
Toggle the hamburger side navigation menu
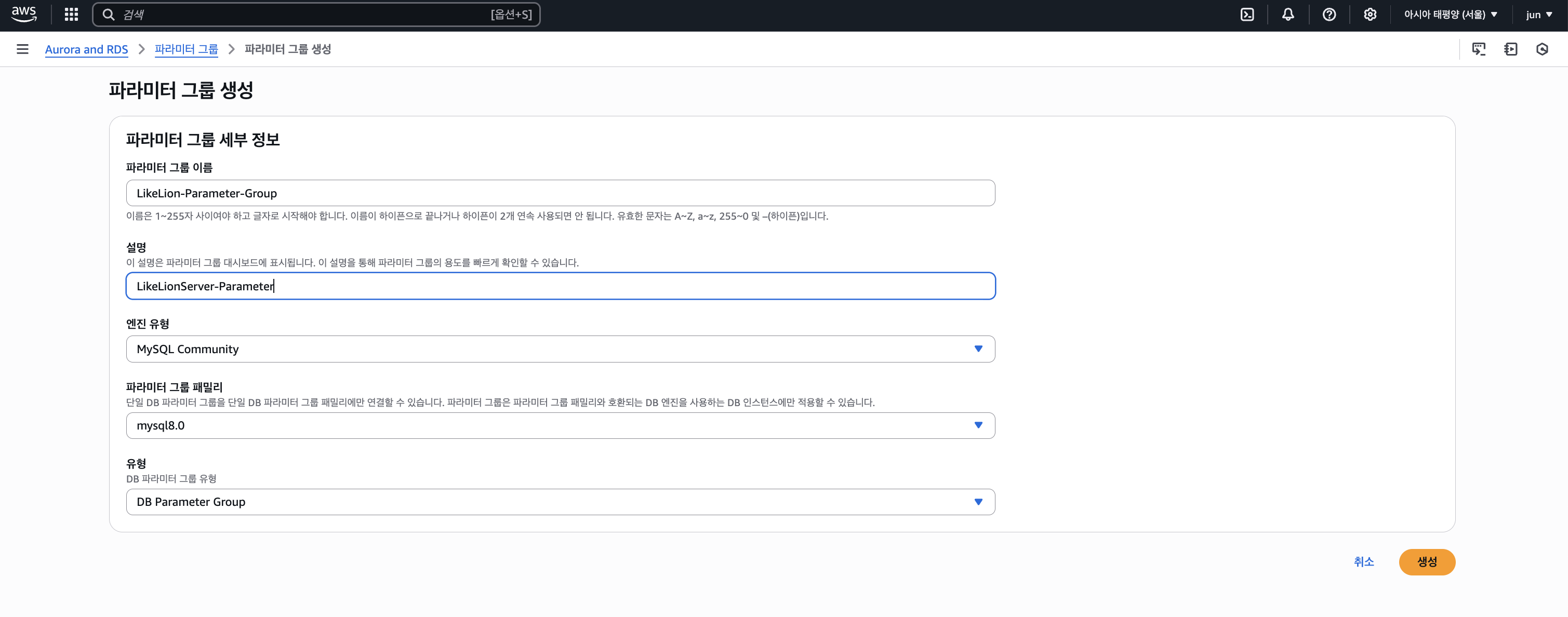22,49
